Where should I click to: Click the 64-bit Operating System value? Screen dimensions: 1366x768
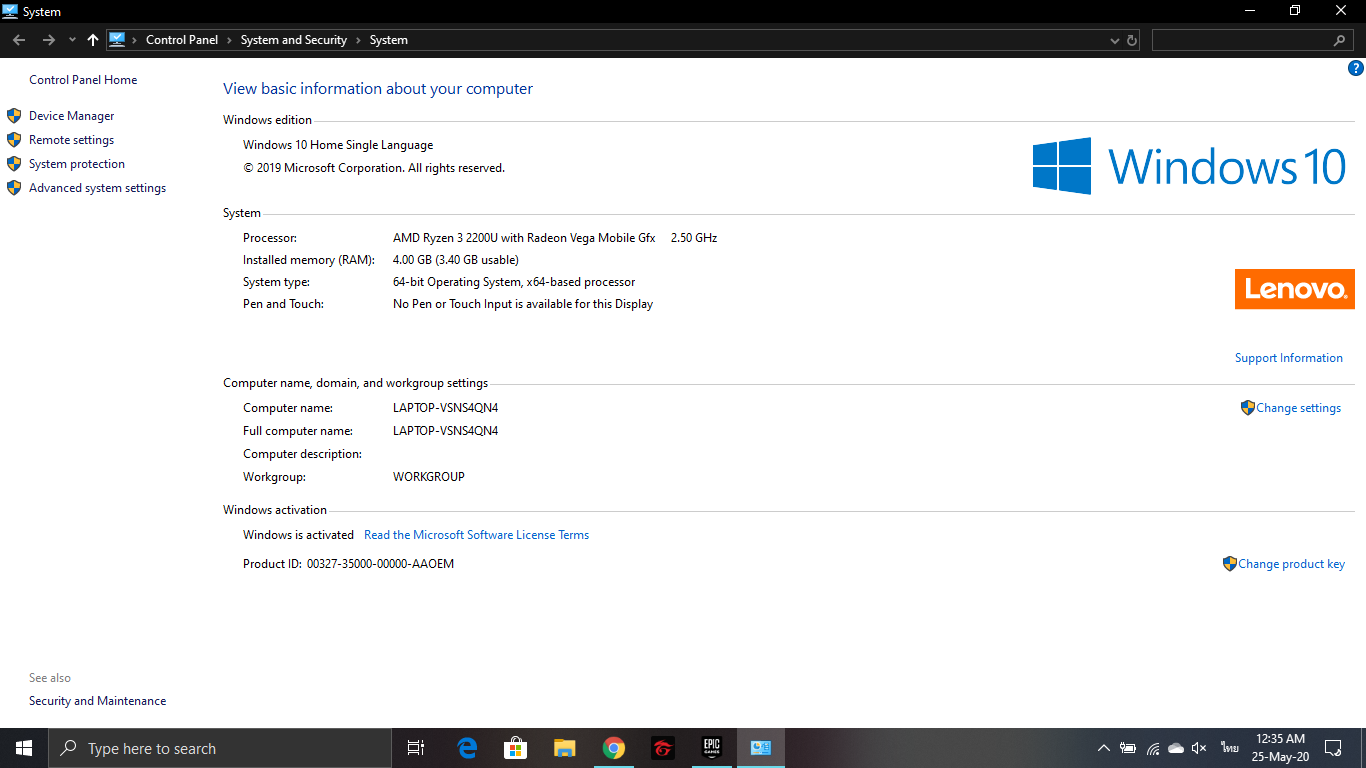click(x=514, y=282)
